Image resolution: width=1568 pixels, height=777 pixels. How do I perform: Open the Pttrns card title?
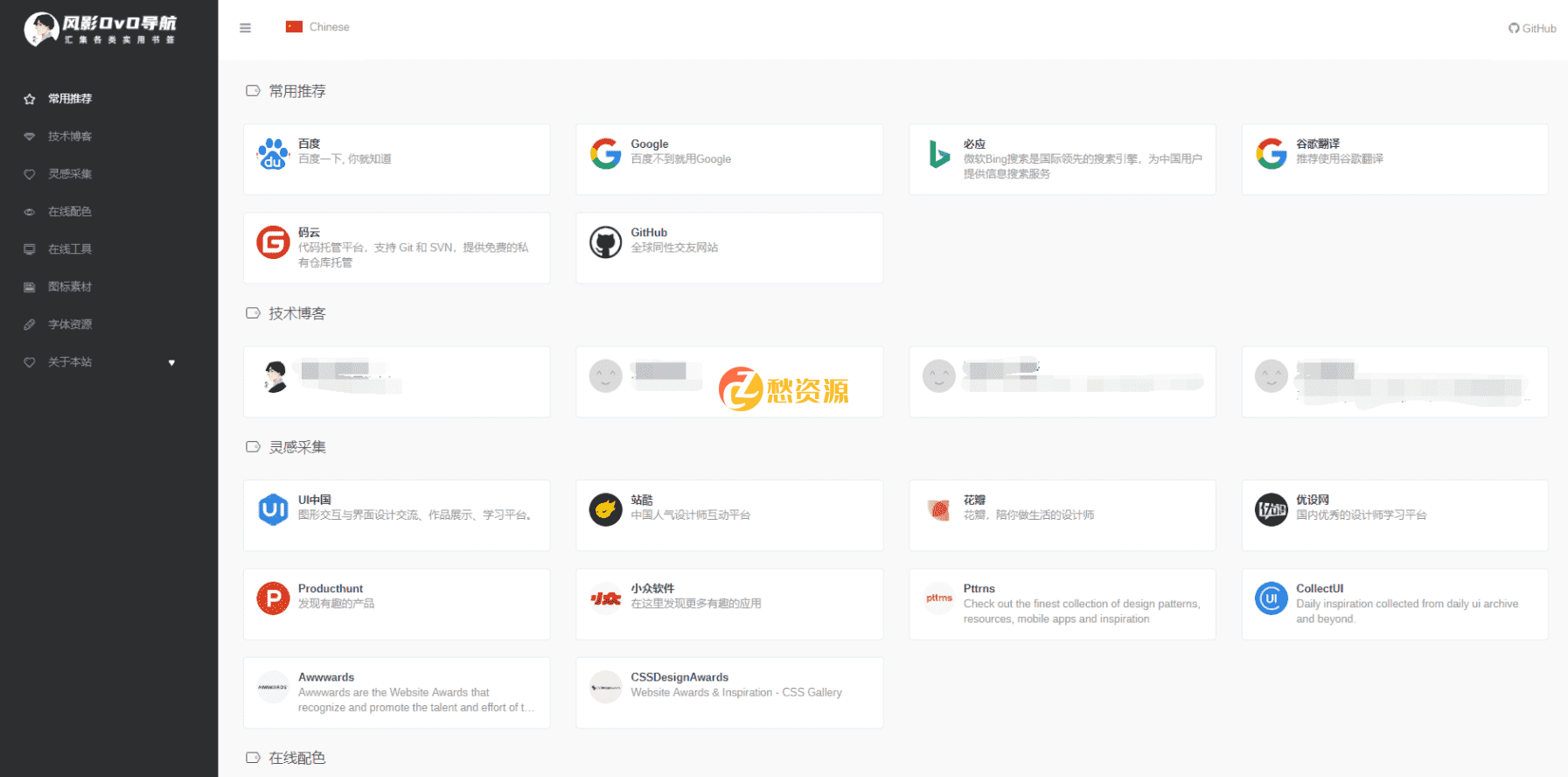(979, 589)
